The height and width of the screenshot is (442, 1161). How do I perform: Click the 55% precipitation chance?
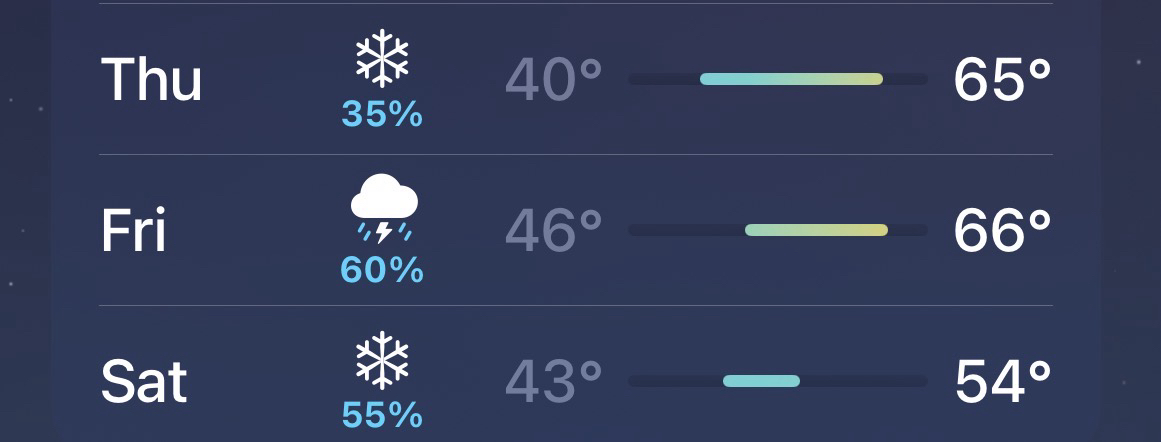tap(382, 414)
